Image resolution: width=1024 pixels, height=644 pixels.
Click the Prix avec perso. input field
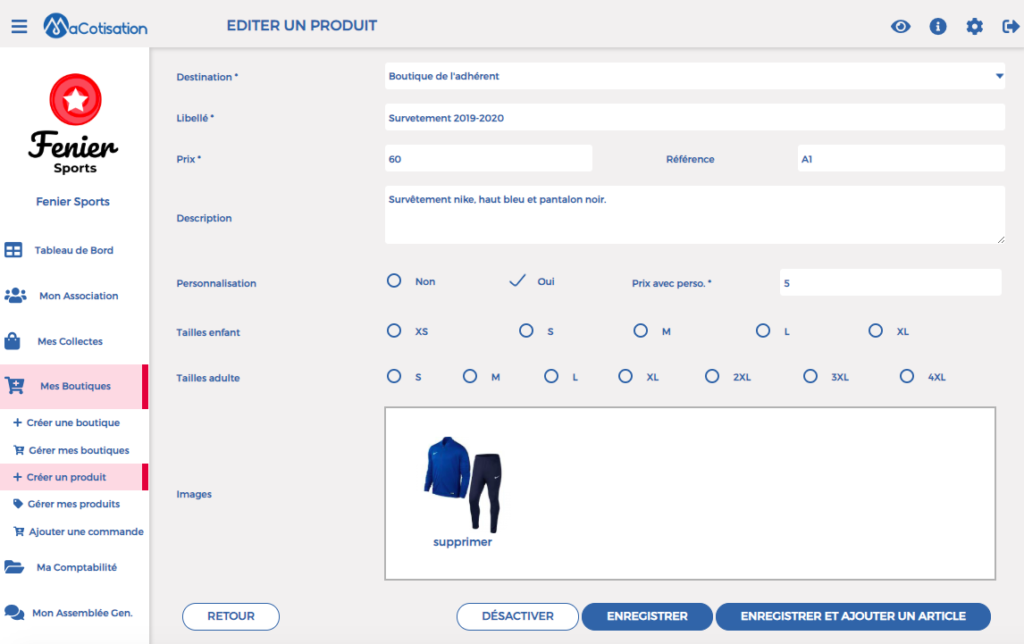pyautogui.click(x=890, y=283)
